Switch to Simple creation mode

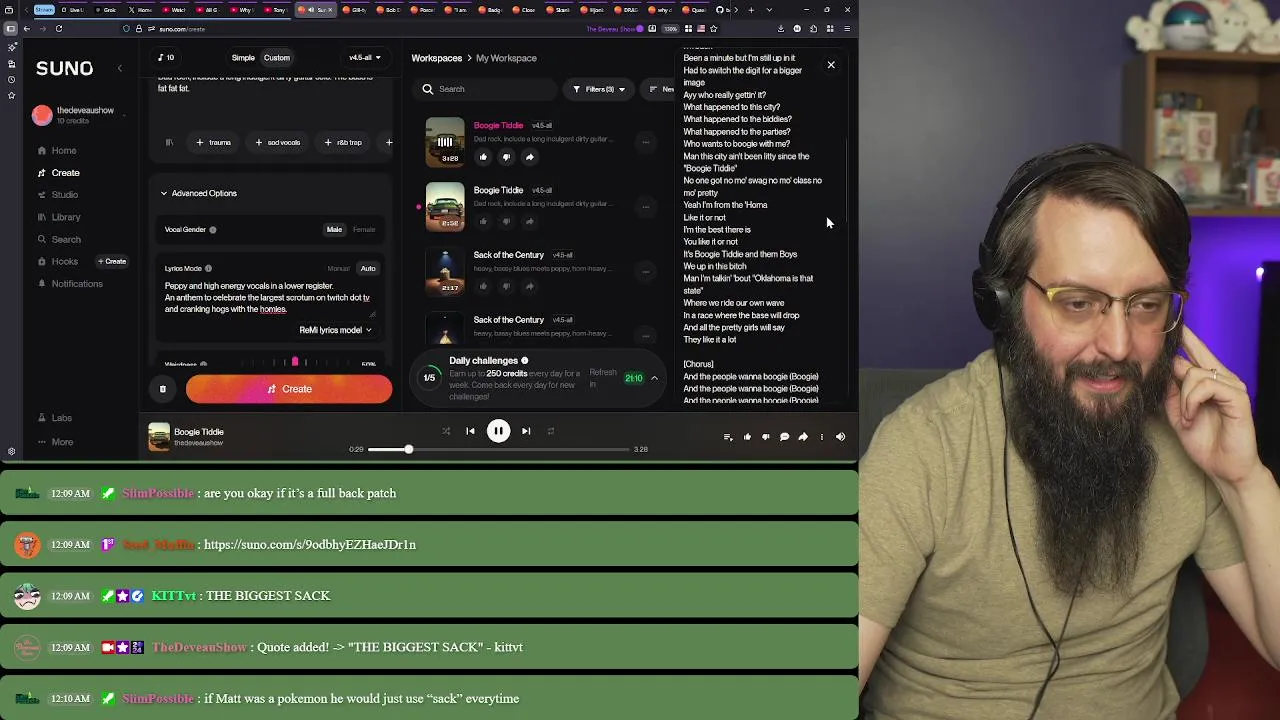click(243, 58)
